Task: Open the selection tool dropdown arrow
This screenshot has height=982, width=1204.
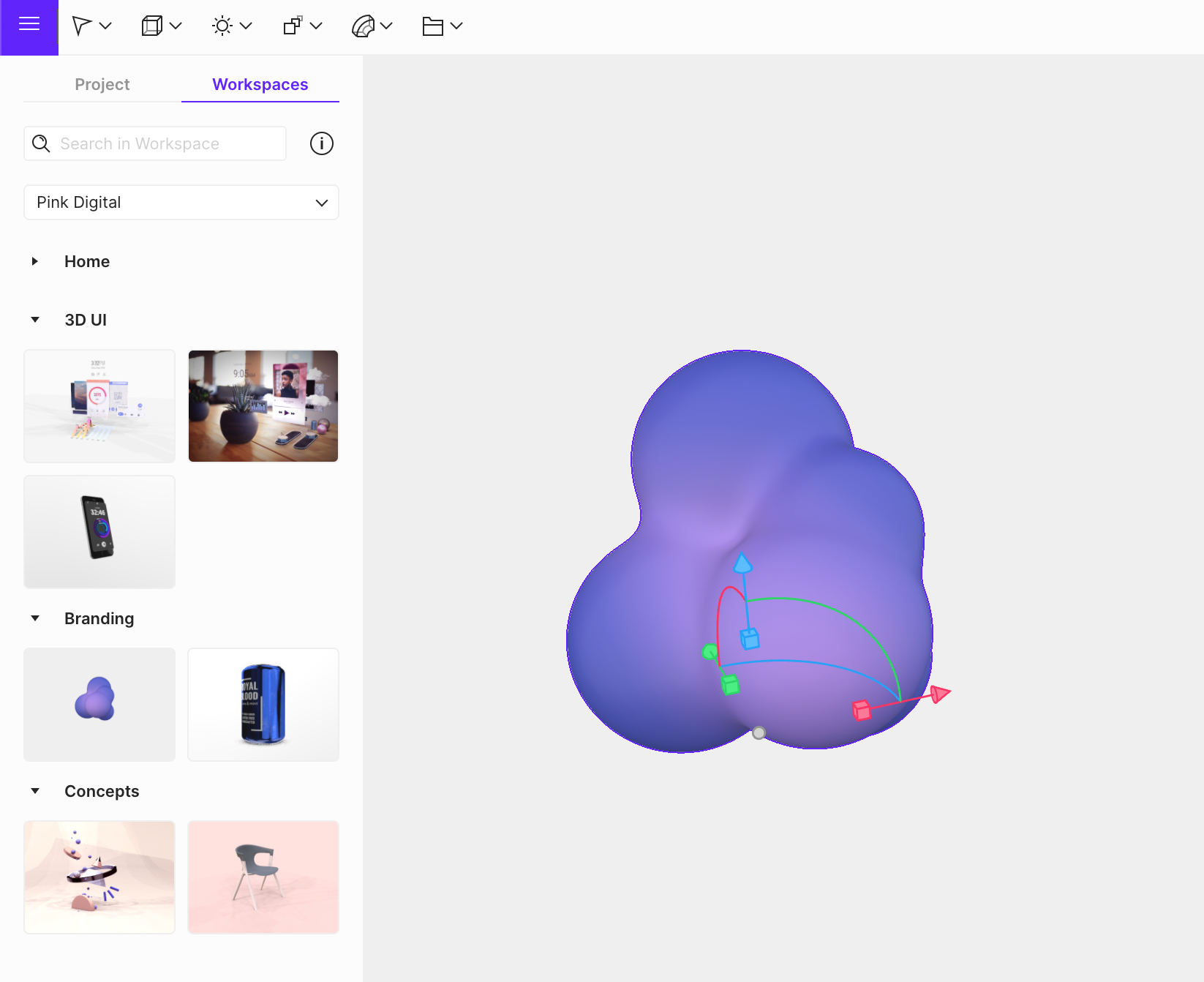Action: (x=107, y=26)
